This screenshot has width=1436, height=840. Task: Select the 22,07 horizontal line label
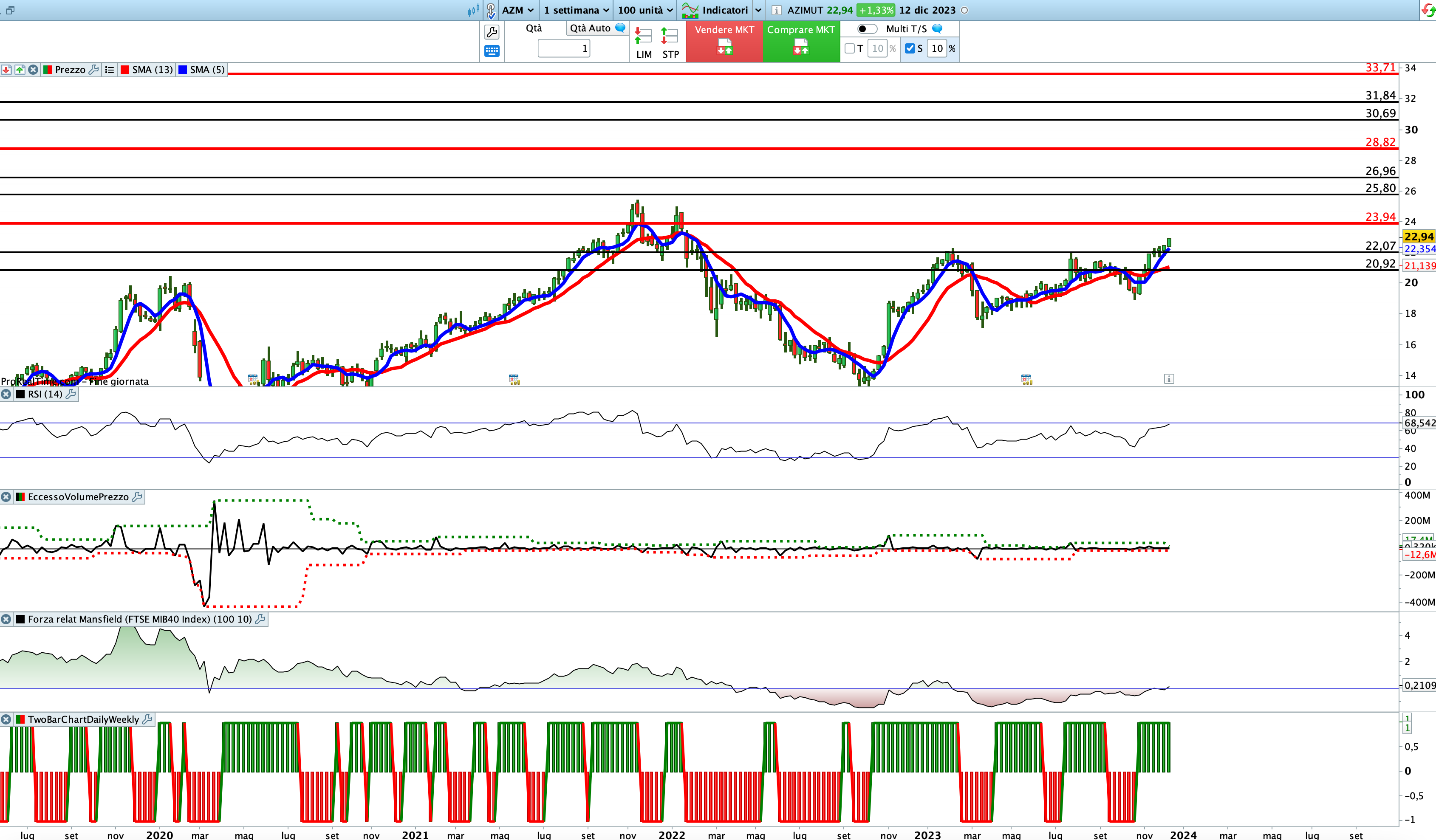[1380, 245]
